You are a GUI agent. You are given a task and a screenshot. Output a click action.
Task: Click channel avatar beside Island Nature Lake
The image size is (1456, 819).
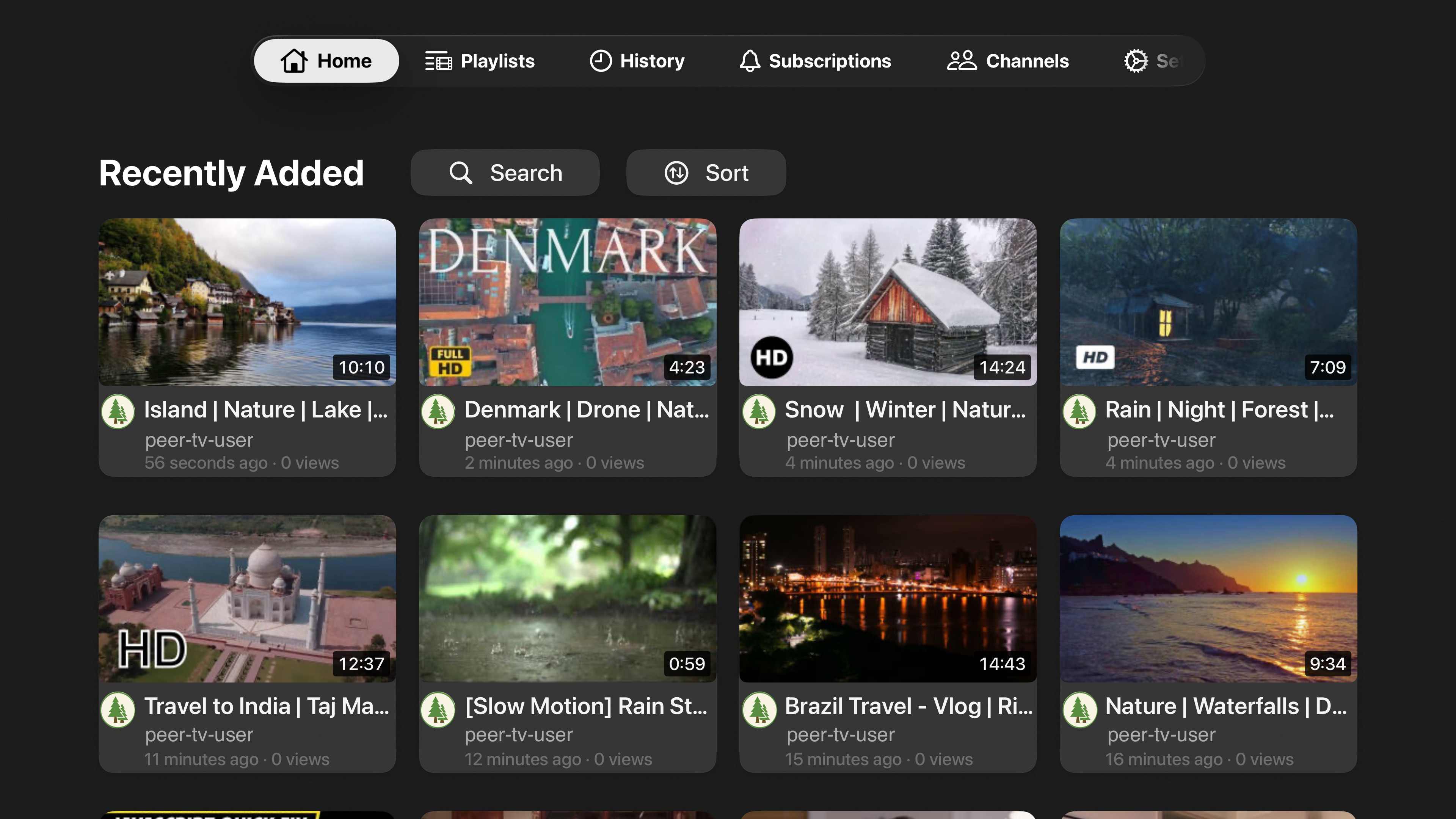pos(118,411)
